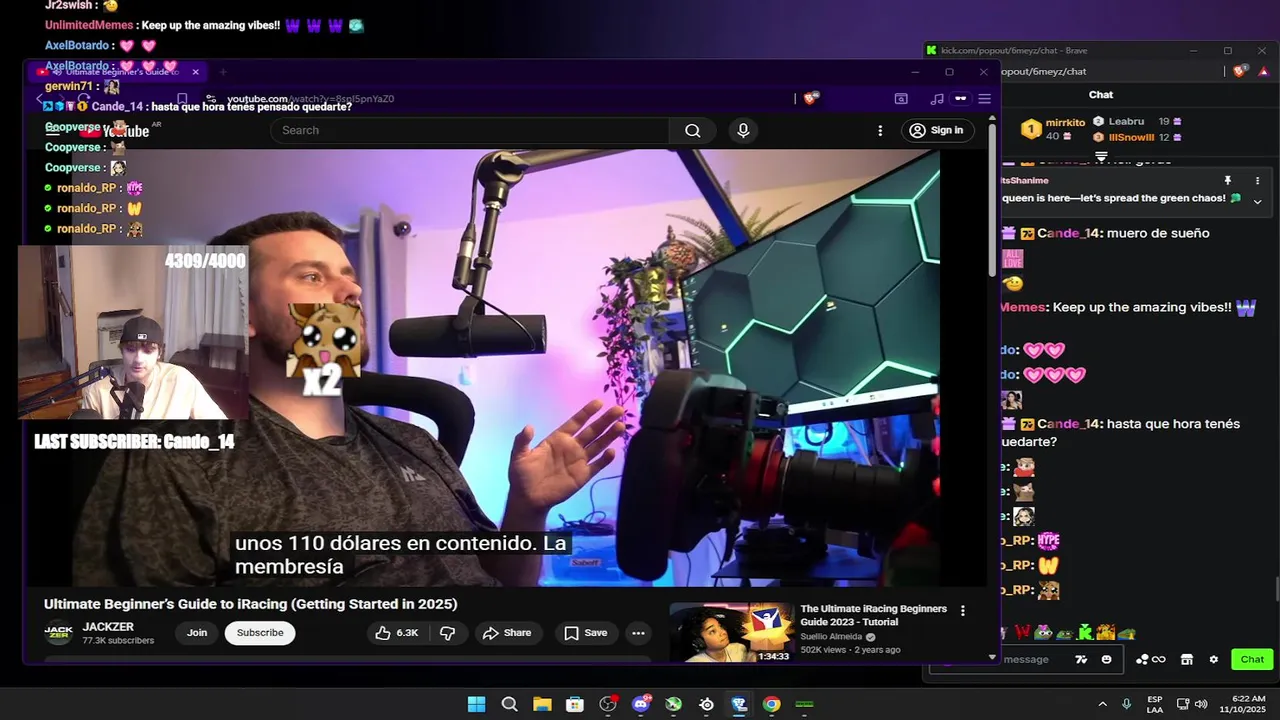Open pinned message three-dot options
The height and width of the screenshot is (720, 1280).
[x=1257, y=181]
